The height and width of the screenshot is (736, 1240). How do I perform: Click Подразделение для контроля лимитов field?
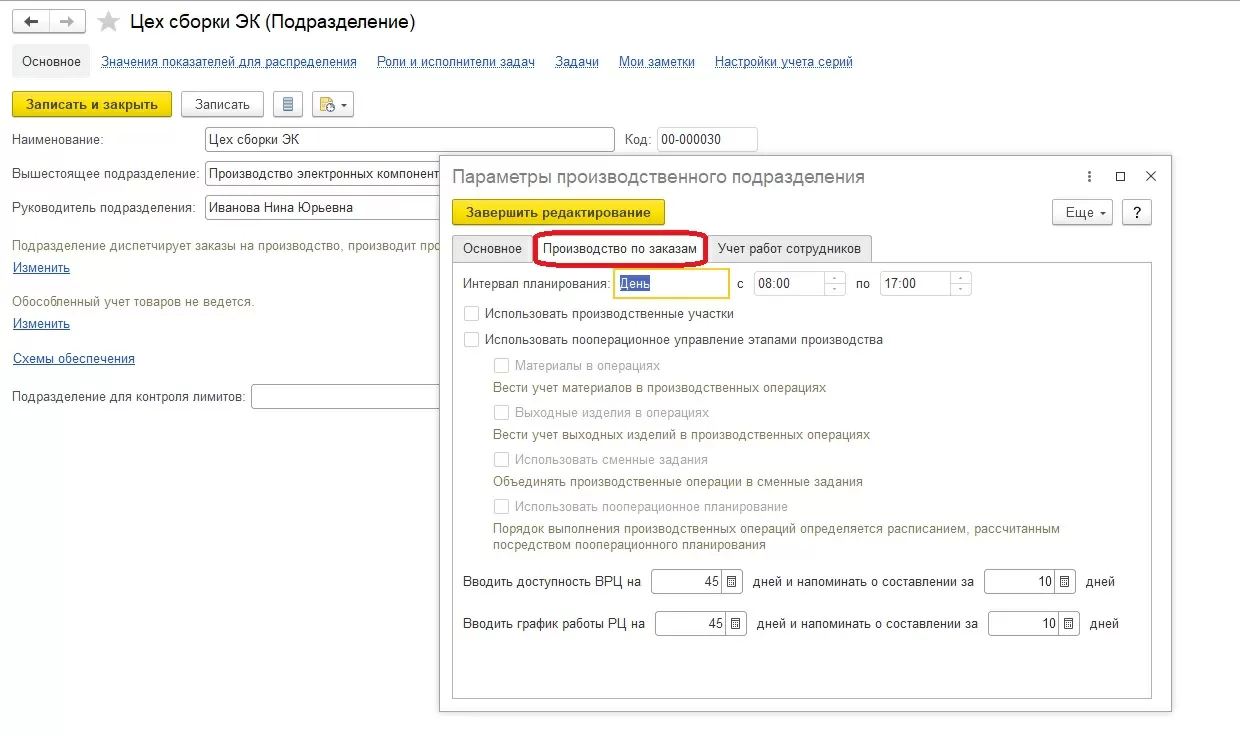345,397
